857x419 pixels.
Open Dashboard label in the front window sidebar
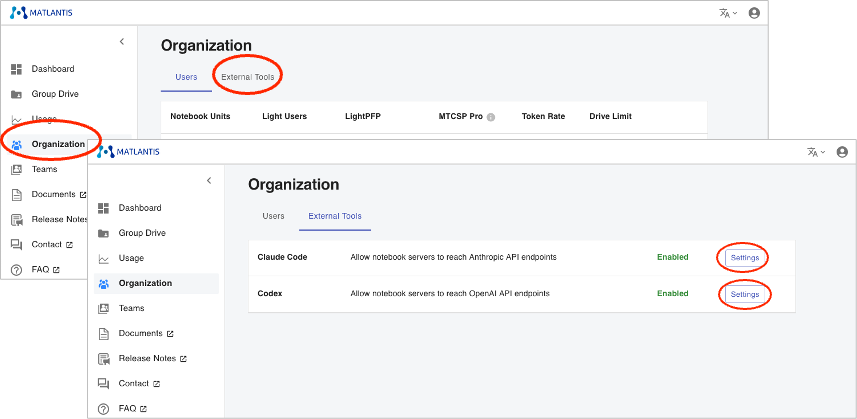click(140, 208)
